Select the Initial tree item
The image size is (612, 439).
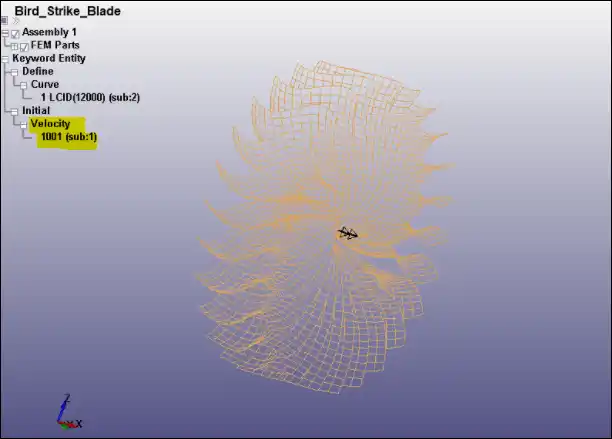tap(36, 110)
